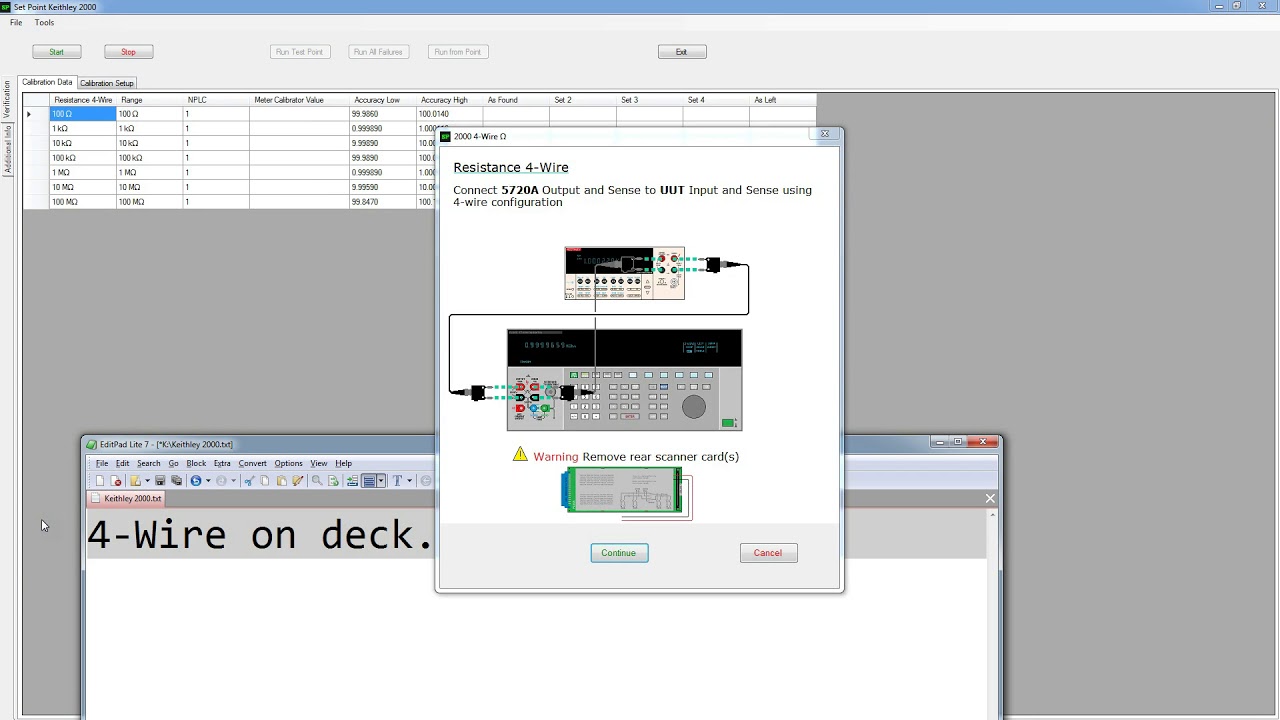This screenshot has width=1280, height=720.
Task: Click the 99.8470 Accuracy Low cell
Action: (383, 202)
